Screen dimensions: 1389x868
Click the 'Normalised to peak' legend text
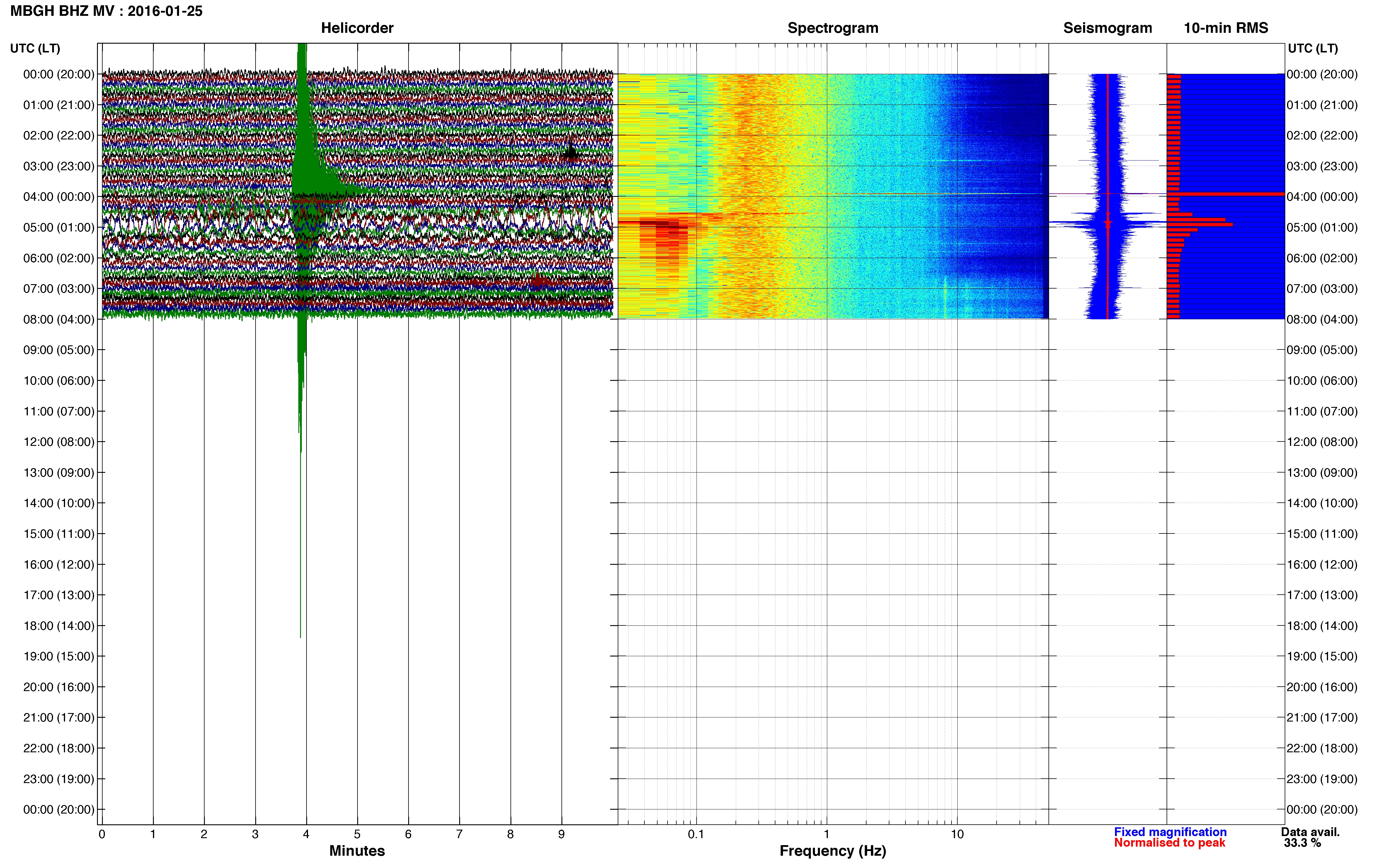pyautogui.click(x=1170, y=843)
